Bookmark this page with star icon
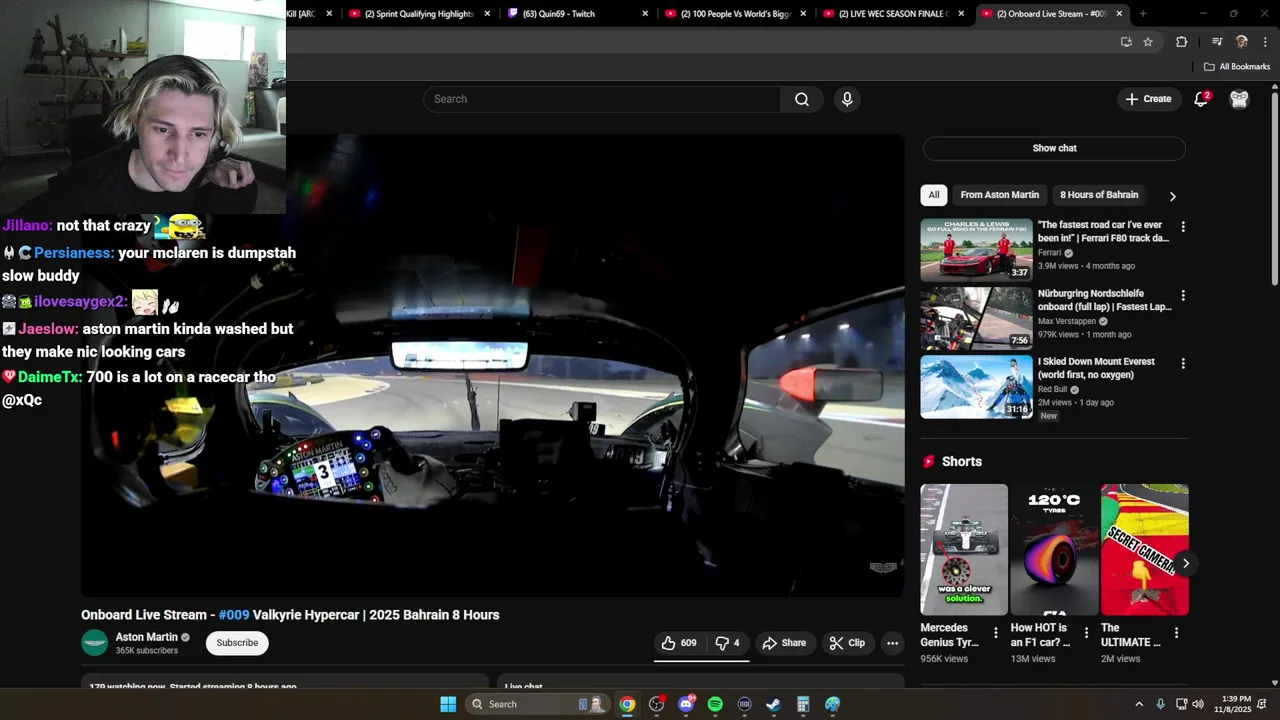 pos(1148,42)
